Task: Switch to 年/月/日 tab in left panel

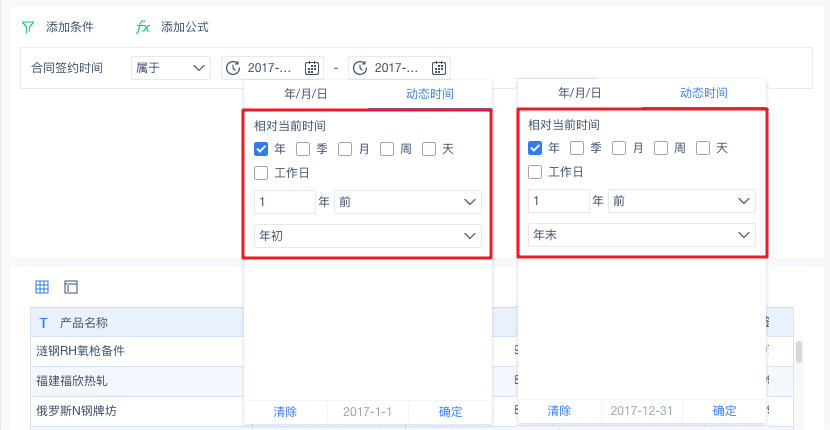Action: click(x=305, y=94)
